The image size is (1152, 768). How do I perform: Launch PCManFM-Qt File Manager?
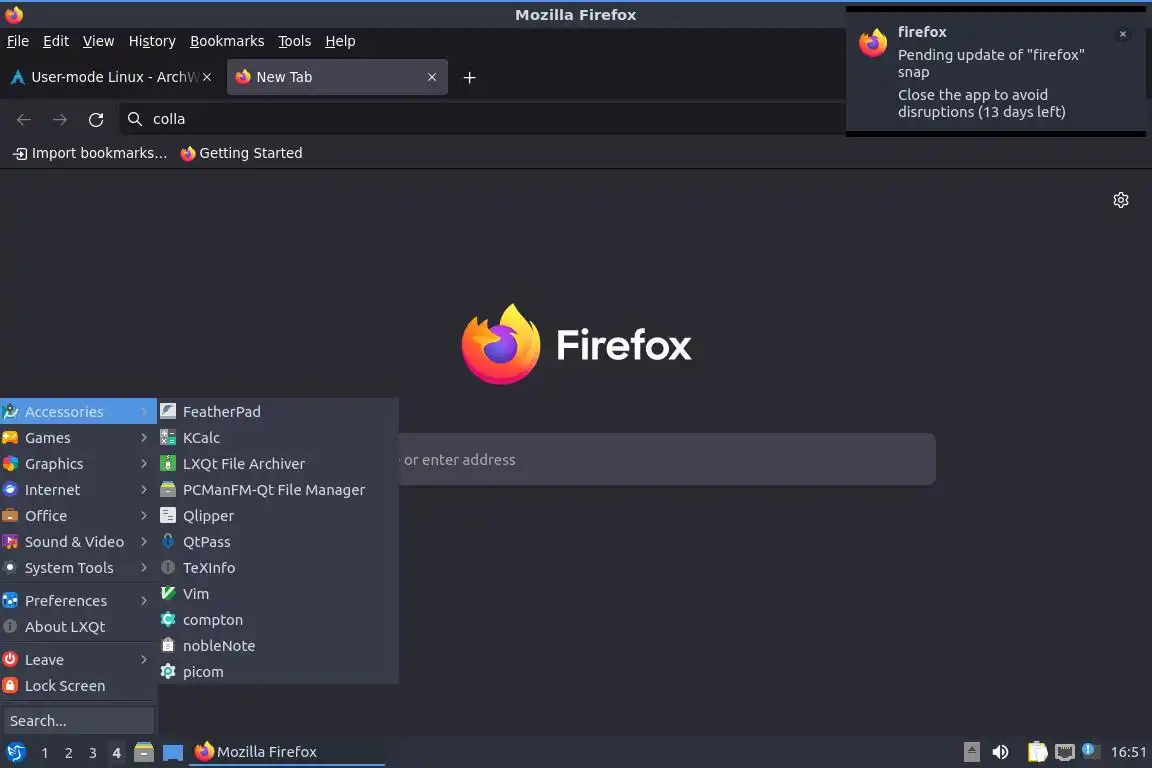(278, 489)
